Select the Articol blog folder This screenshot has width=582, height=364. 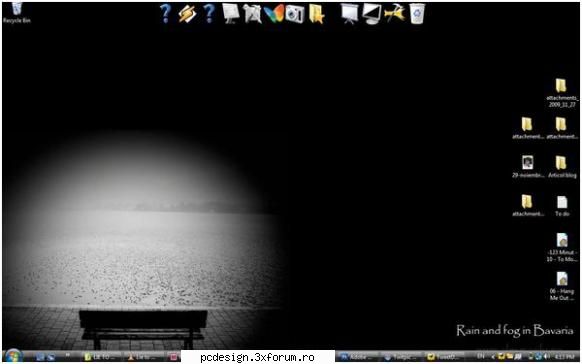point(562,167)
